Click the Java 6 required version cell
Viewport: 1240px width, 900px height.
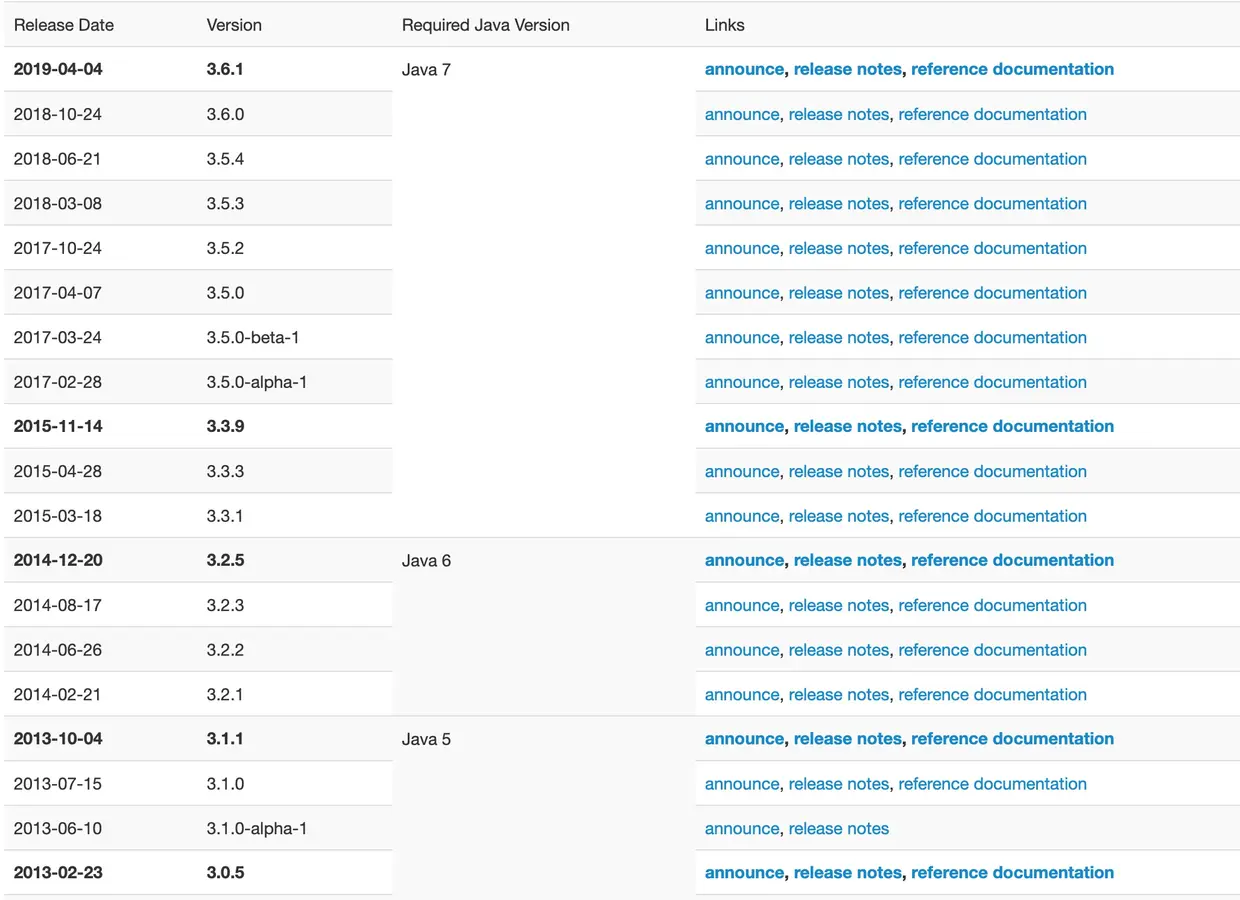coord(544,627)
